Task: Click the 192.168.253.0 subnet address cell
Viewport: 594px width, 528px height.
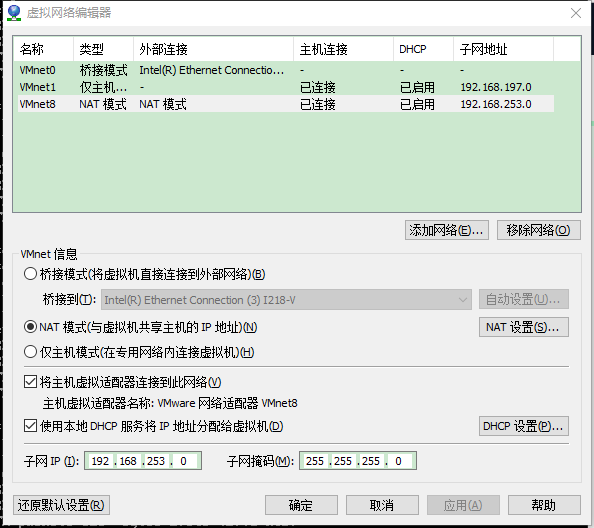Action: tap(496, 104)
